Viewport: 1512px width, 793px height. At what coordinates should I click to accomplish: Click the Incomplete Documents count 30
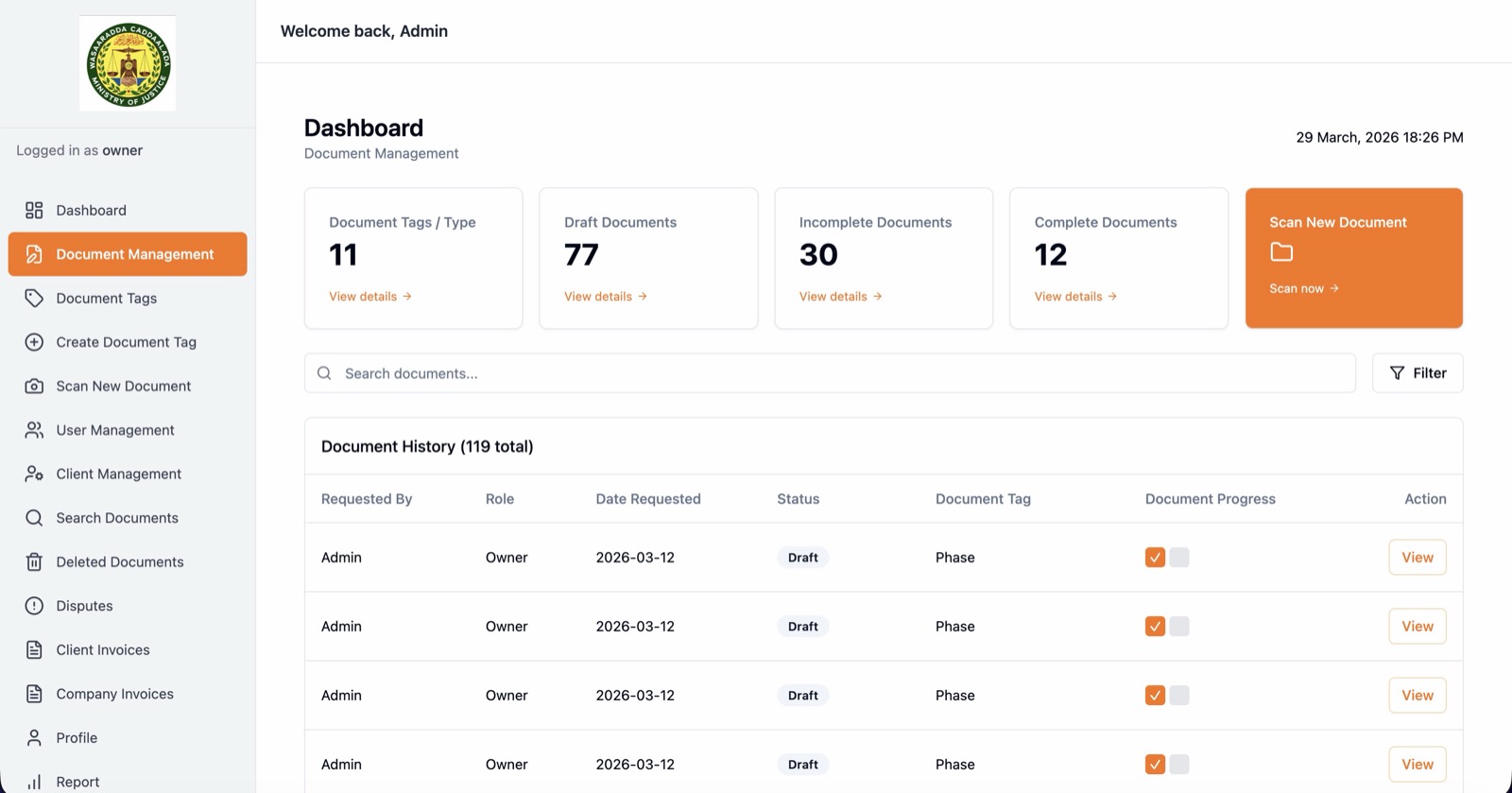point(818,255)
